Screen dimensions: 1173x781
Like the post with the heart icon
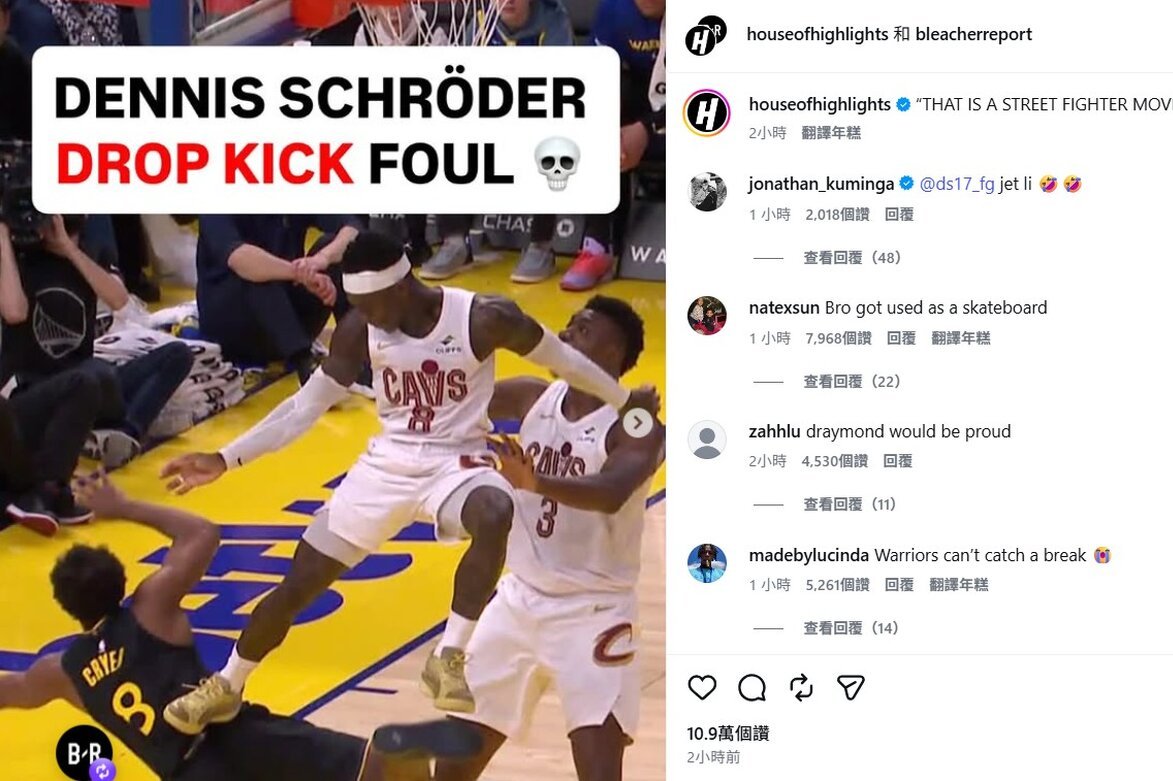[x=702, y=687]
